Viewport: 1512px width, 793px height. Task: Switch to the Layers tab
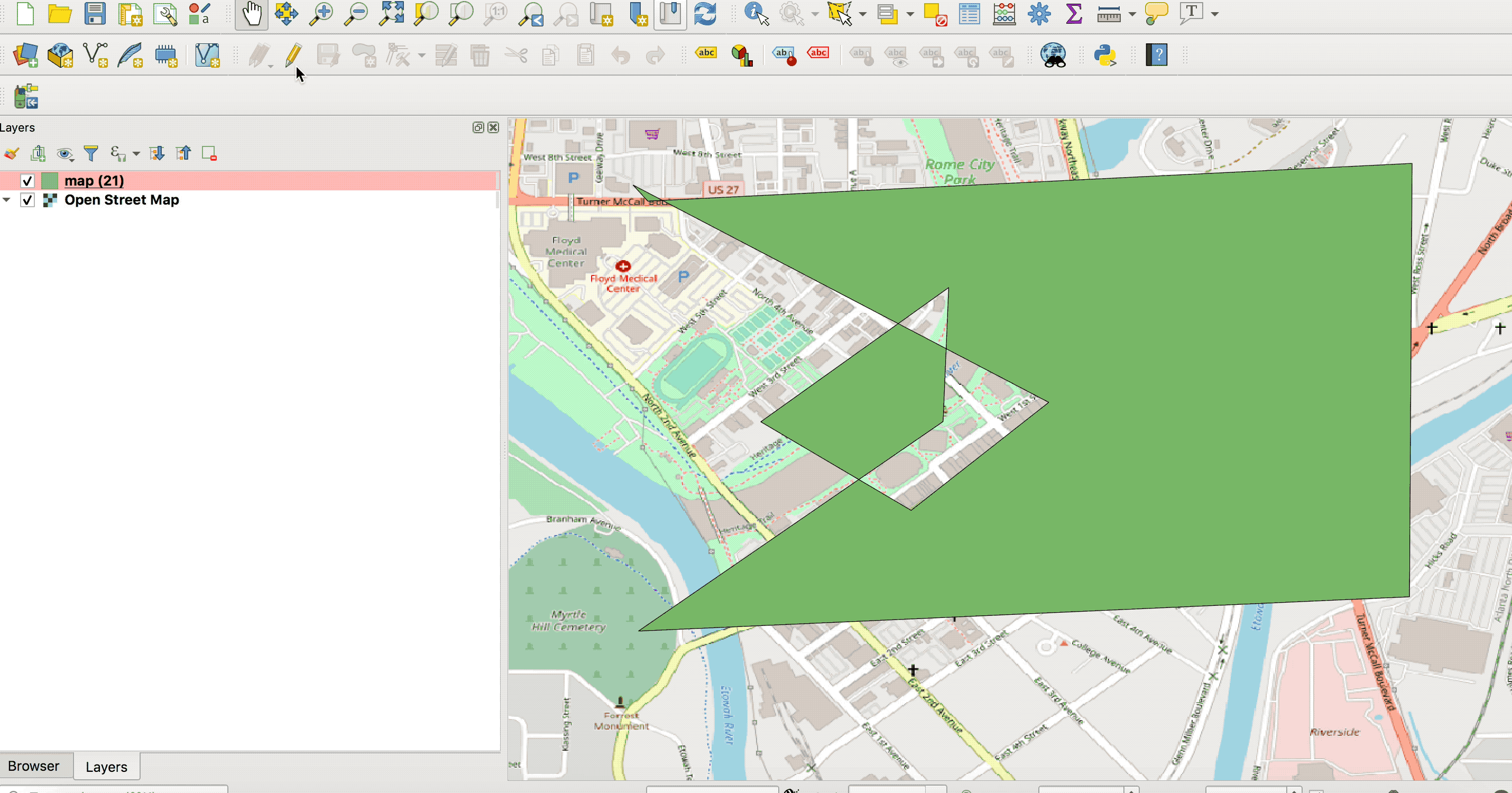(x=106, y=767)
